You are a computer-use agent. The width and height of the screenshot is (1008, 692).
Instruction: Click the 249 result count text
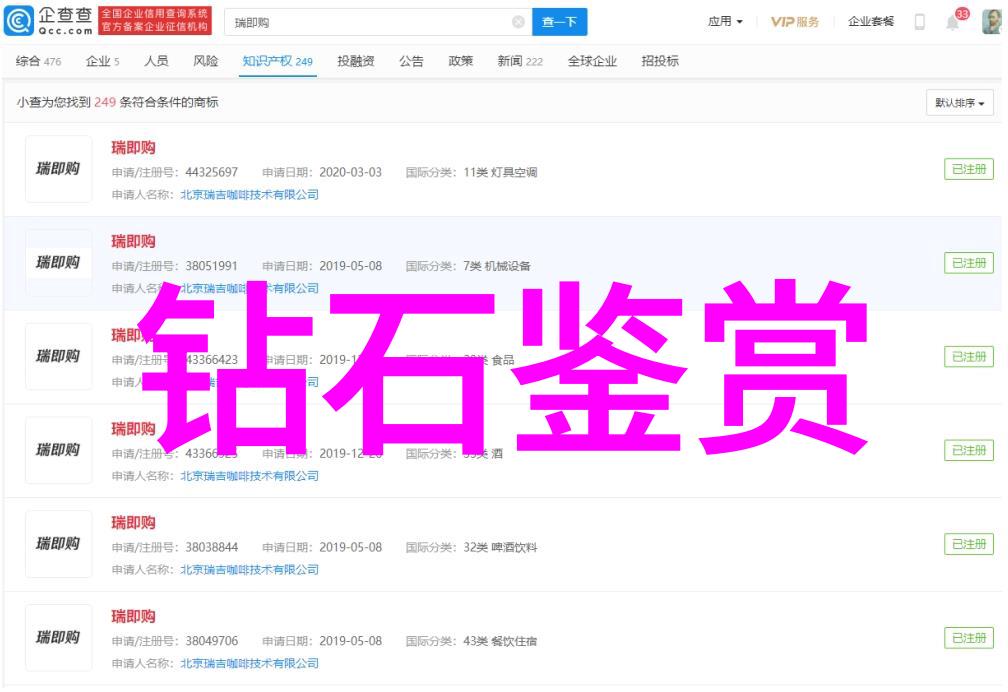[x=105, y=102]
